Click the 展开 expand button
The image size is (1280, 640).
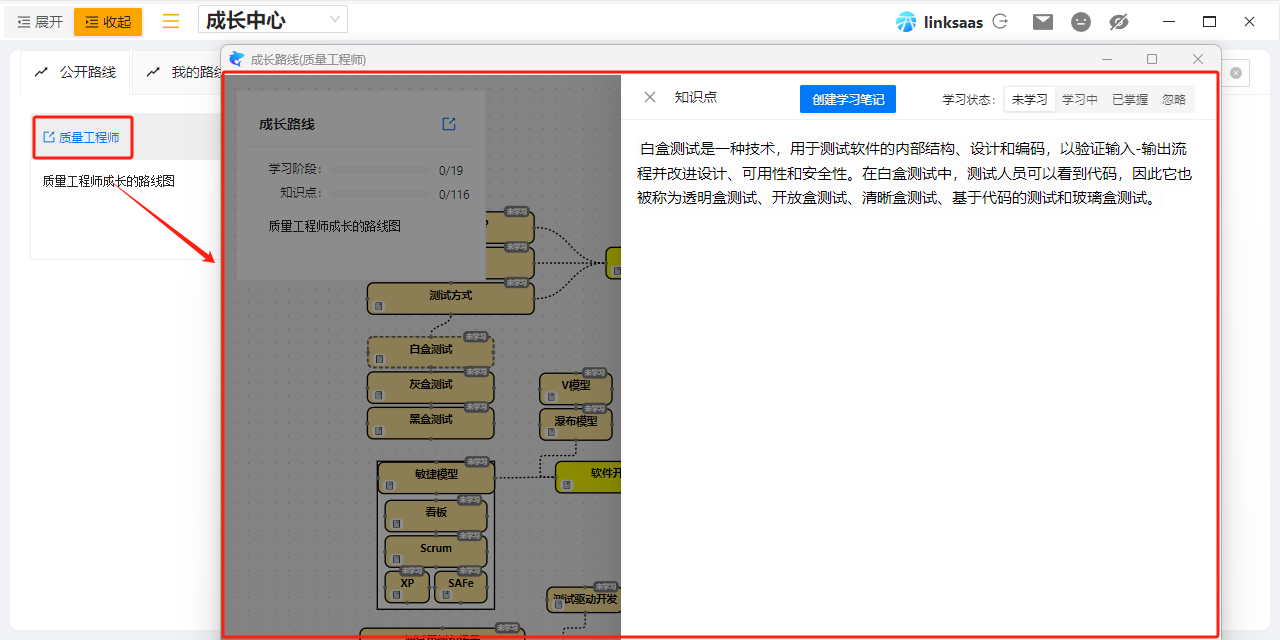(40, 21)
